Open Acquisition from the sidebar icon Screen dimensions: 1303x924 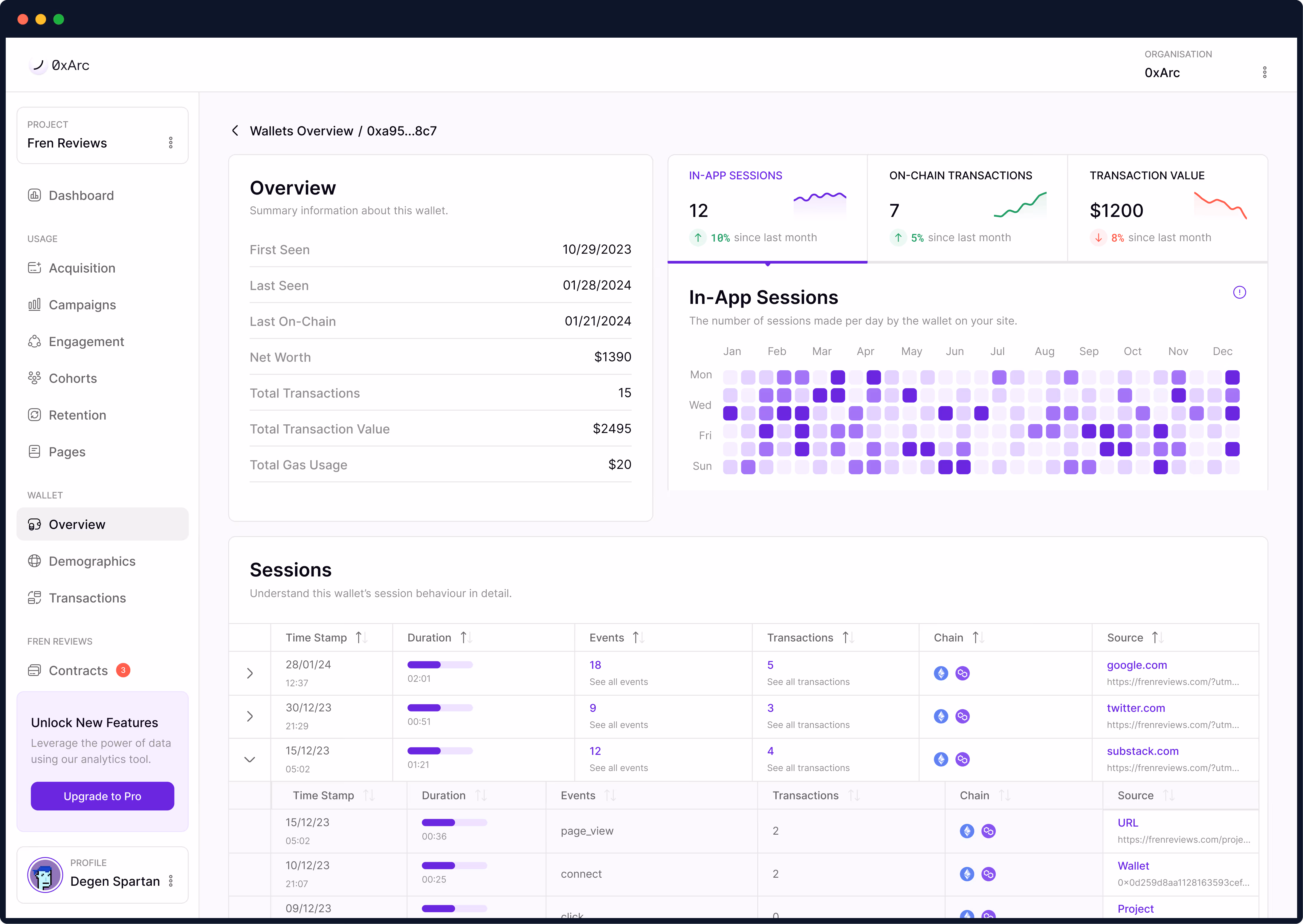pos(34,267)
